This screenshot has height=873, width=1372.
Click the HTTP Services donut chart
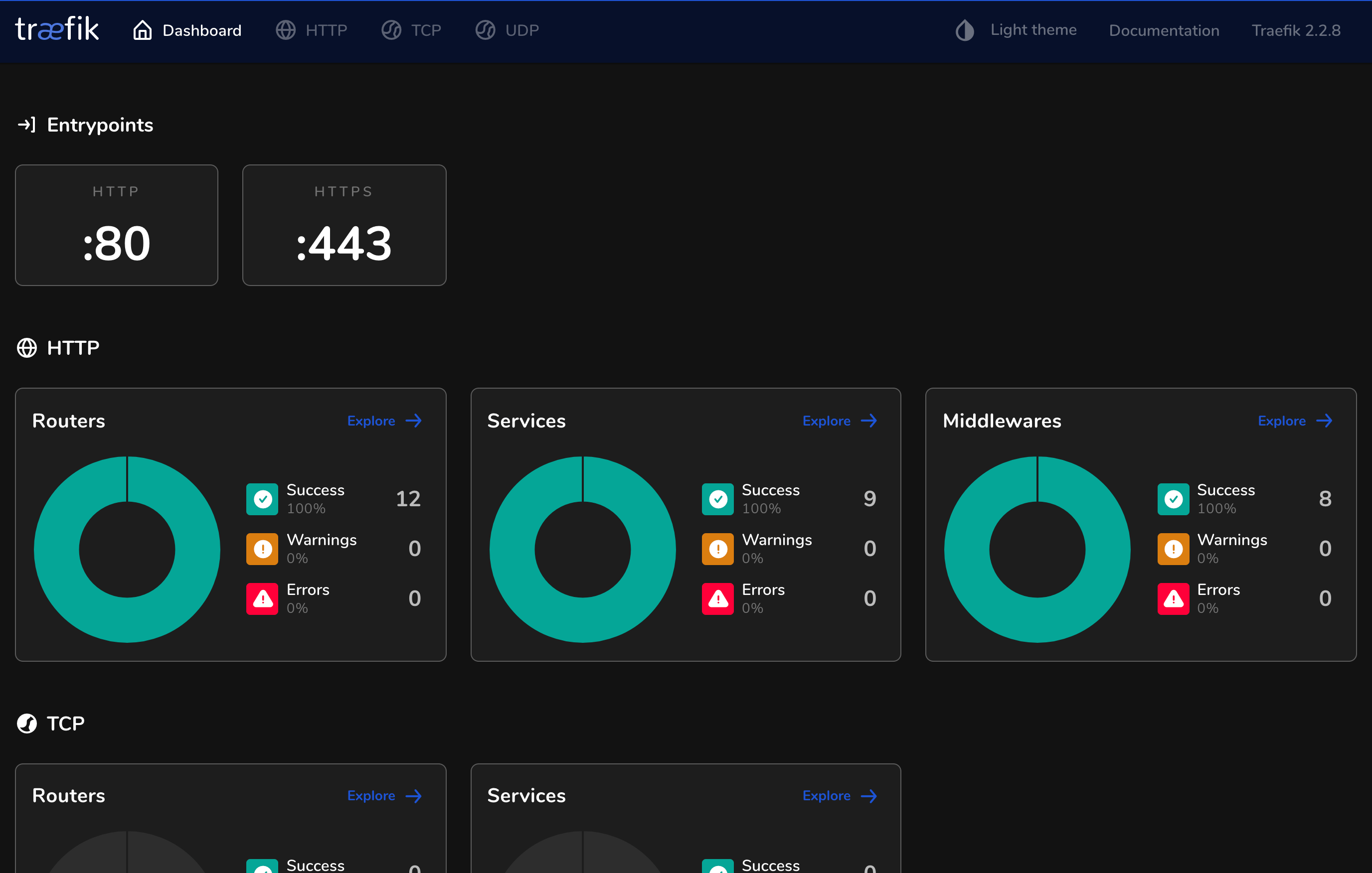click(582, 549)
